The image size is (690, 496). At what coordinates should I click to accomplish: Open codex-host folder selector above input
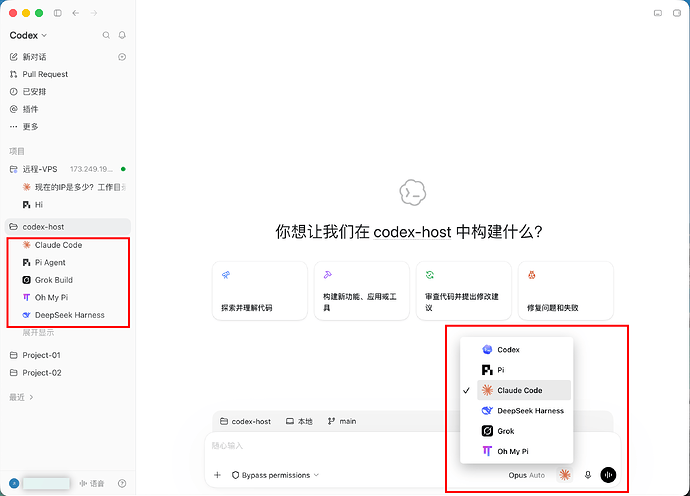(246, 422)
